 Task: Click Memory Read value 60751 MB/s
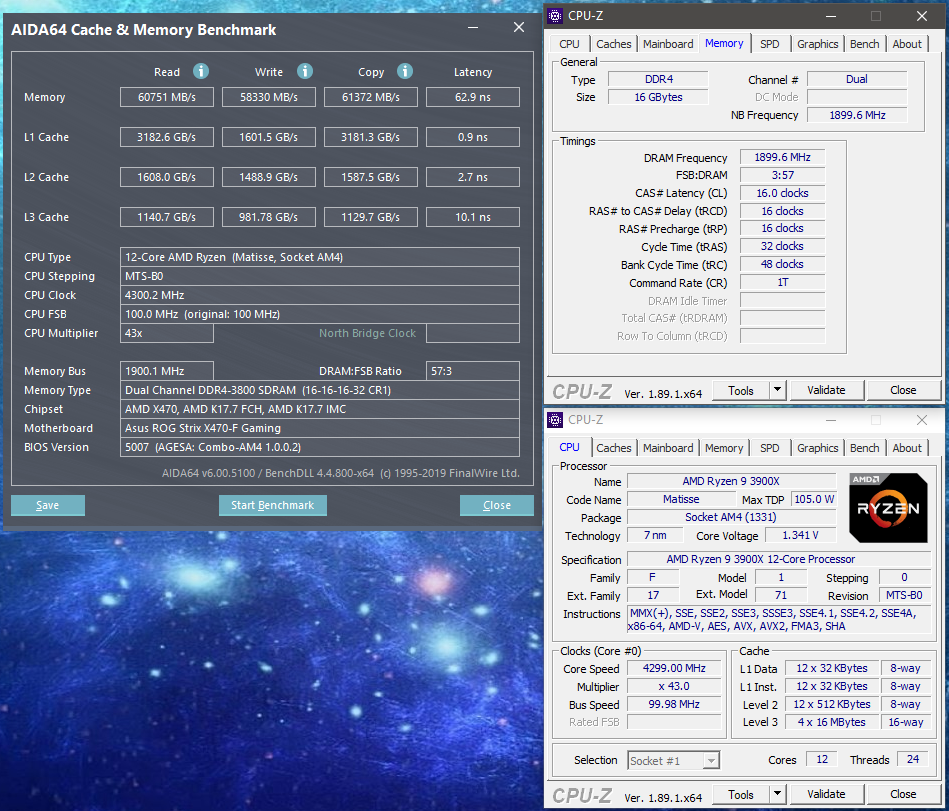click(x=167, y=97)
